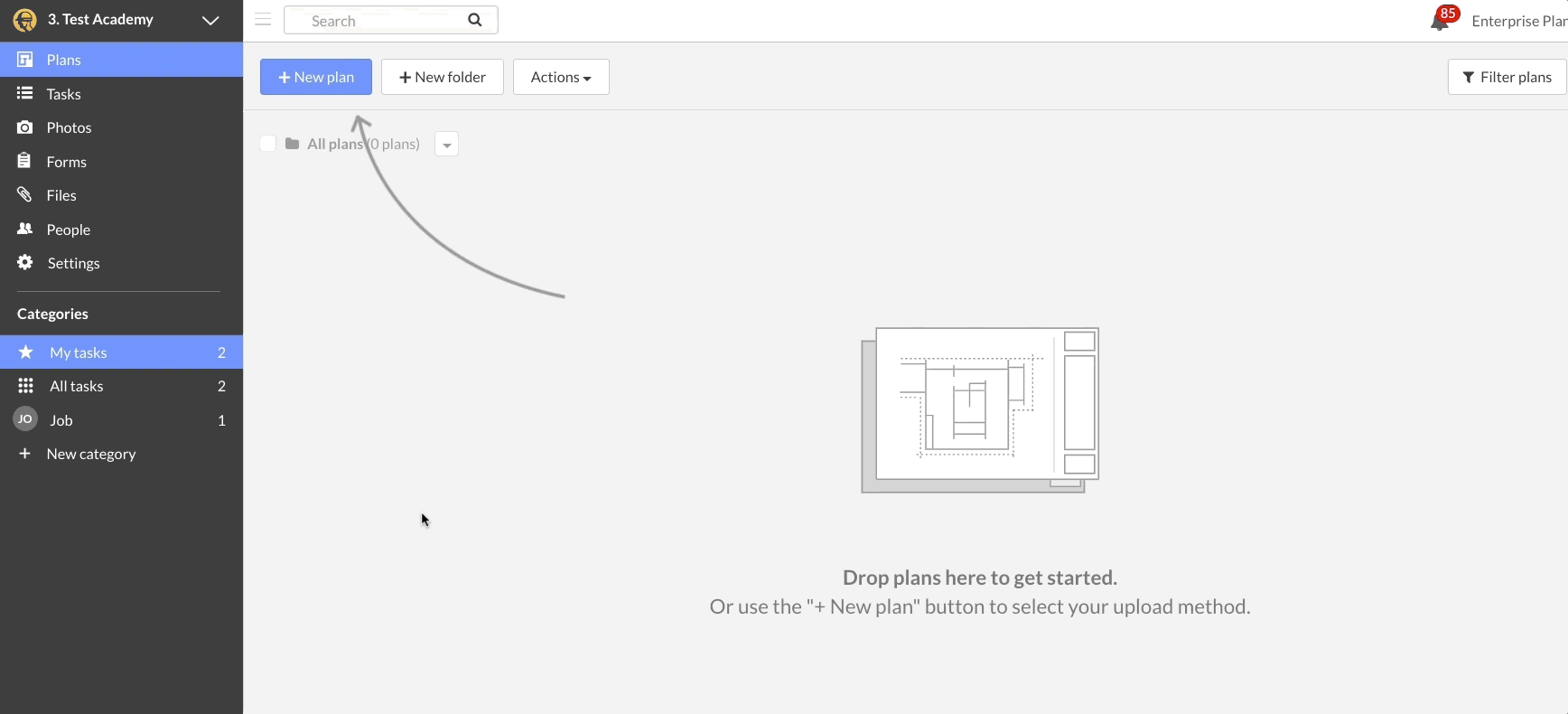This screenshot has width=1568, height=714.
Task: Click the My tasks count 2
Action: click(221, 352)
